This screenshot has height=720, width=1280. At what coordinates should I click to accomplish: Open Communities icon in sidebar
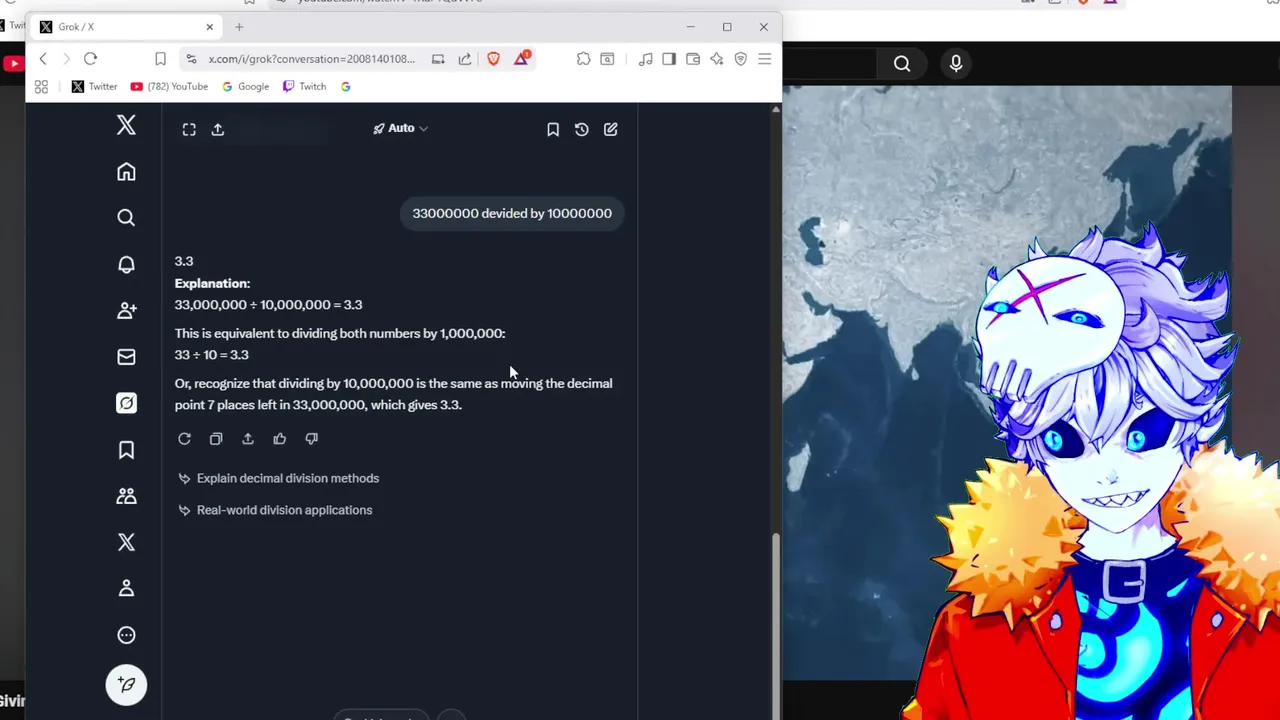(x=126, y=496)
